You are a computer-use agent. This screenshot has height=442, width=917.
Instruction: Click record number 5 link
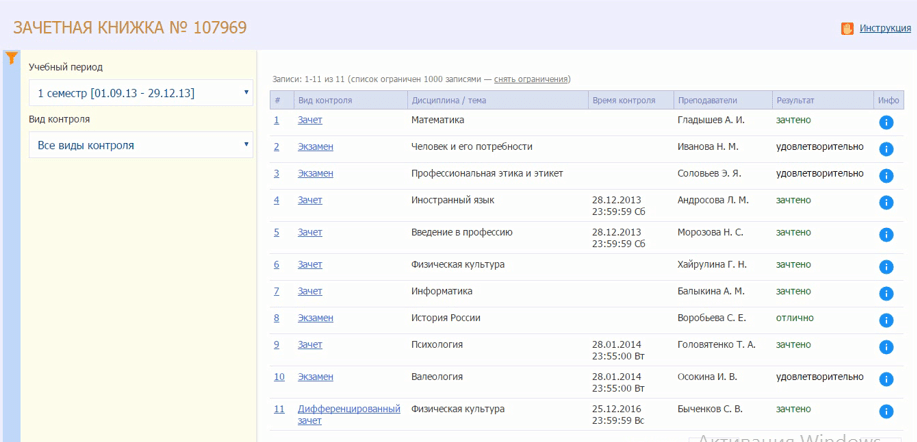click(277, 232)
